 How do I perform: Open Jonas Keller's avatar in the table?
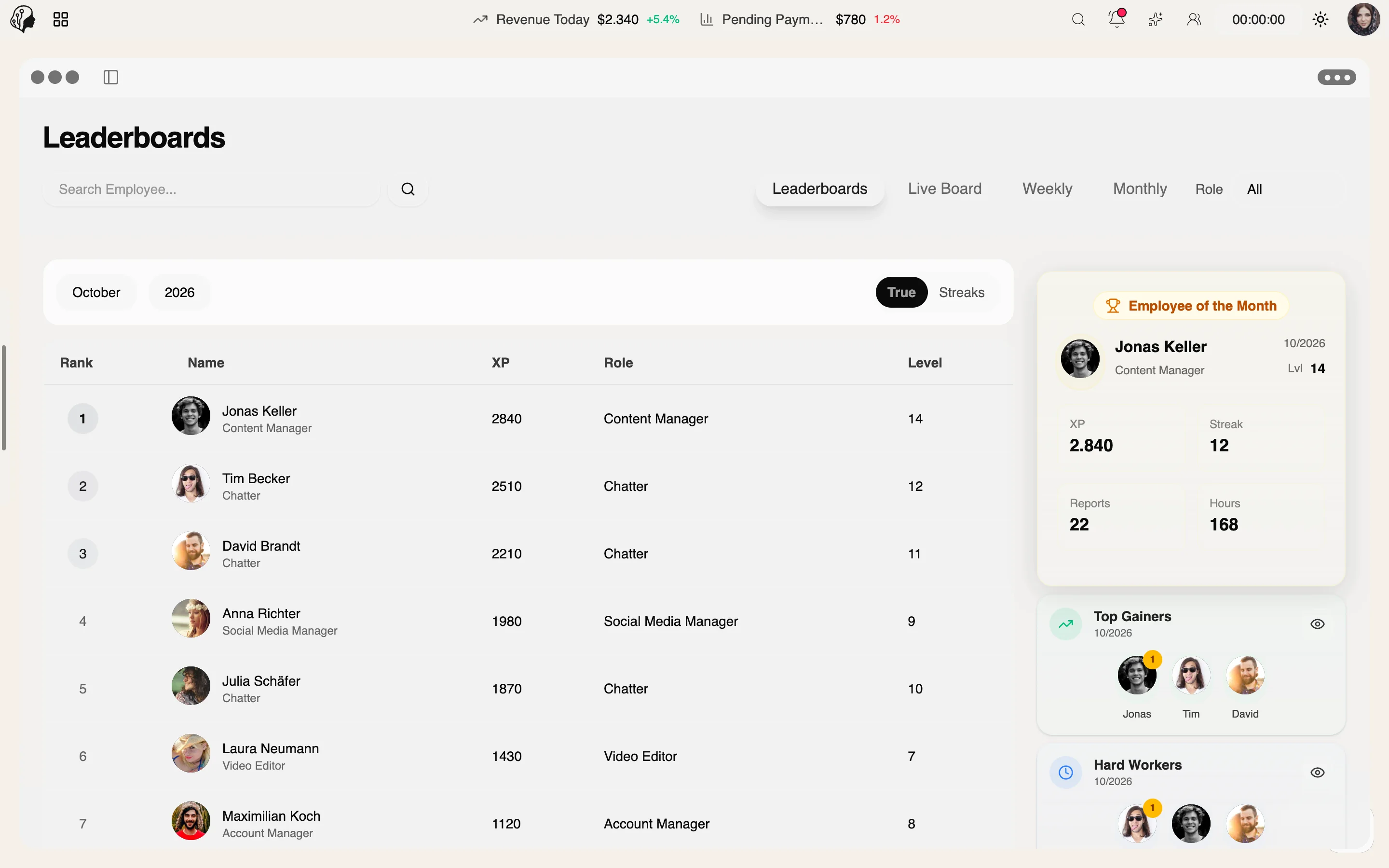point(191,416)
